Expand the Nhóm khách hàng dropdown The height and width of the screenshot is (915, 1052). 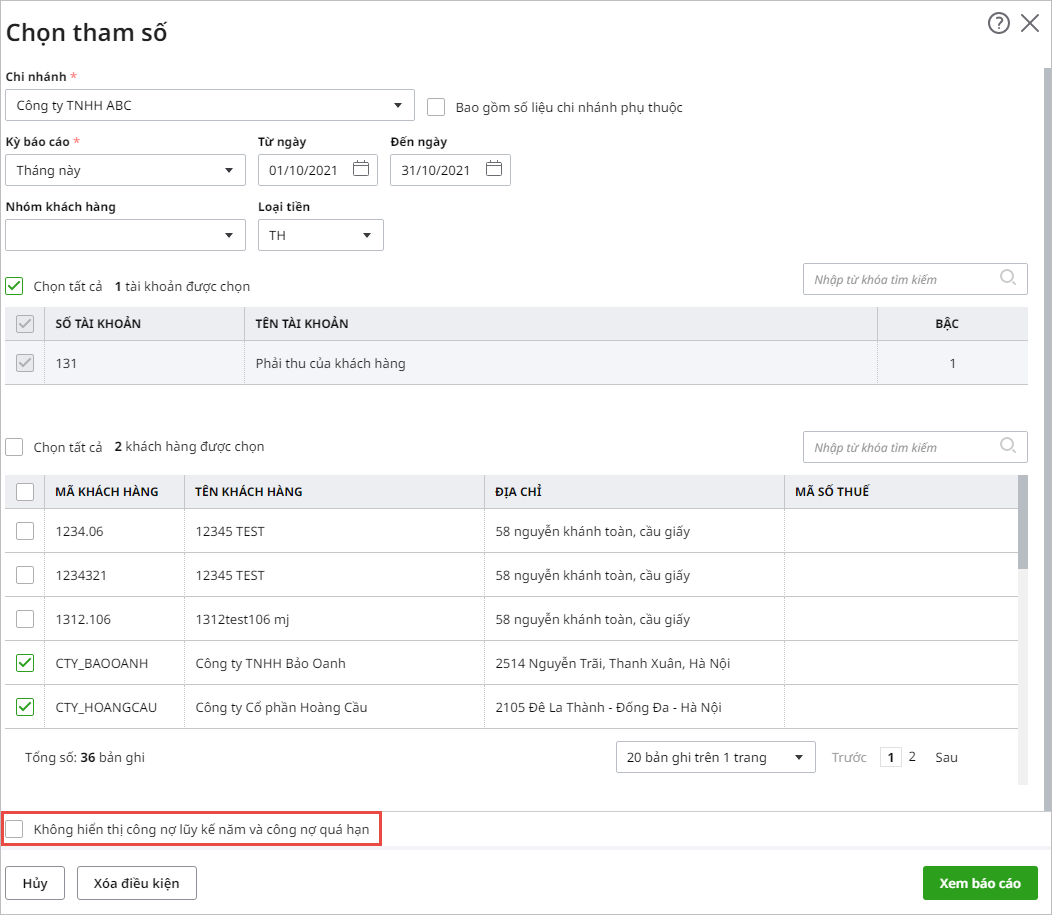[228, 235]
